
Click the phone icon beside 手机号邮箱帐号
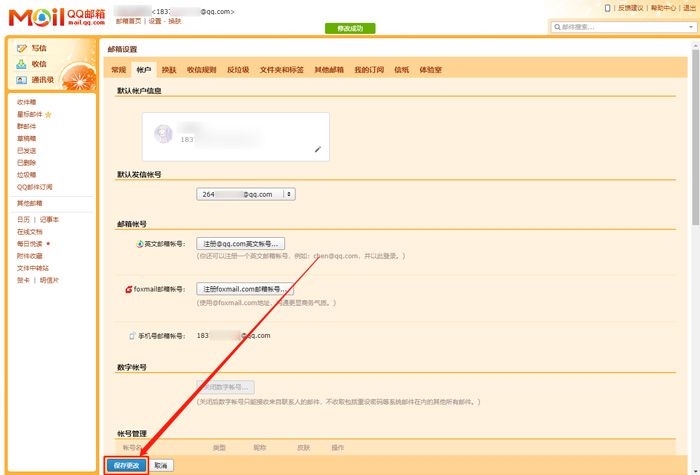pyautogui.click(x=132, y=336)
